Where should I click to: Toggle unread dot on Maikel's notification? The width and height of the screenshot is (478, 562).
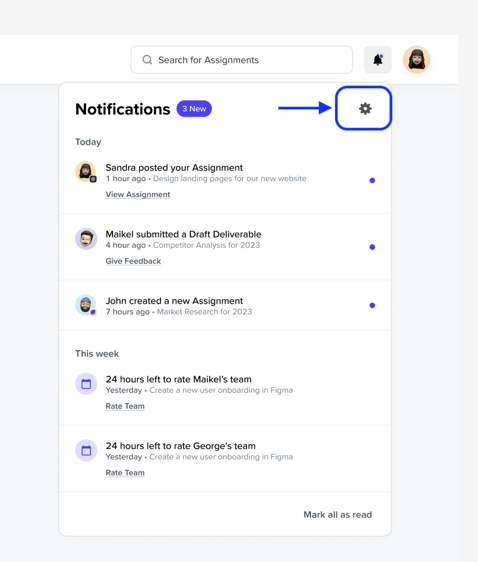point(372,247)
